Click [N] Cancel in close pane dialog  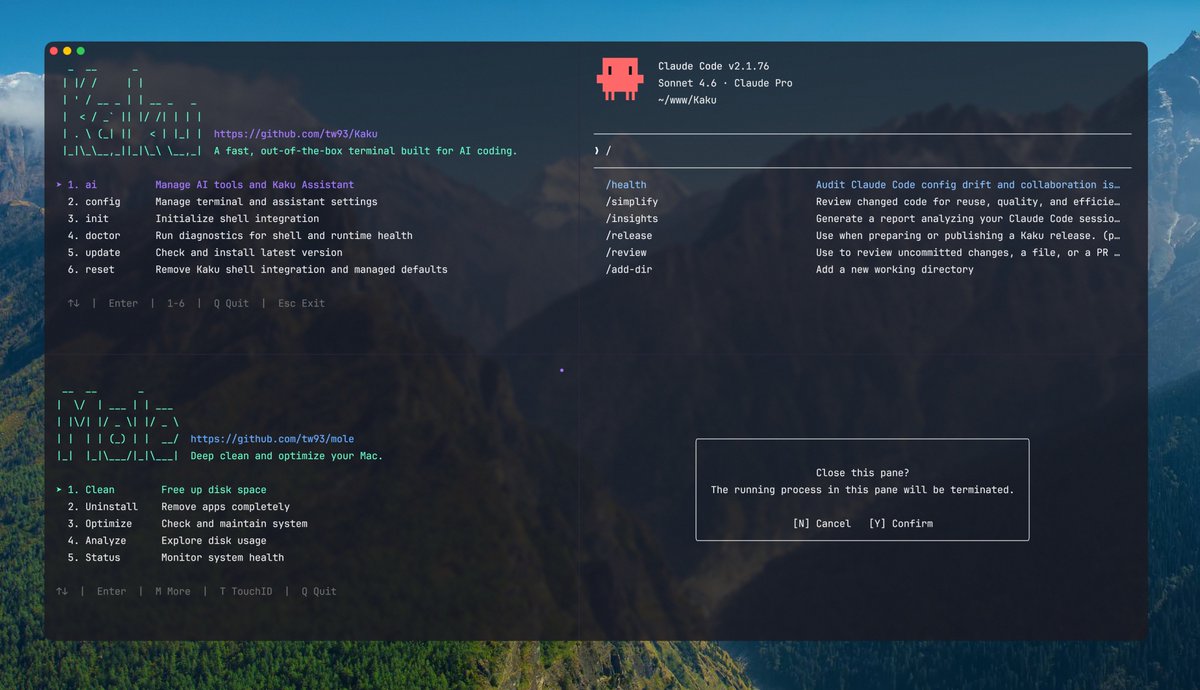click(821, 524)
